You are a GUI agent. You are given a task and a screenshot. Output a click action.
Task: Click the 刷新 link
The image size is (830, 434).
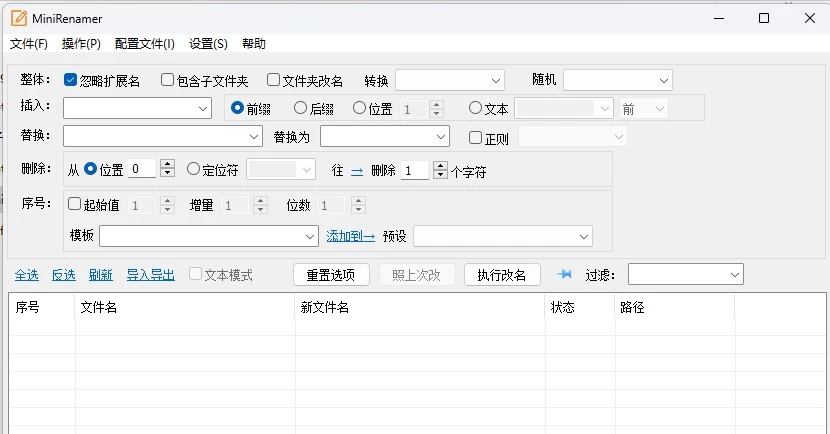pyautogui.click(x=101, y=275)
